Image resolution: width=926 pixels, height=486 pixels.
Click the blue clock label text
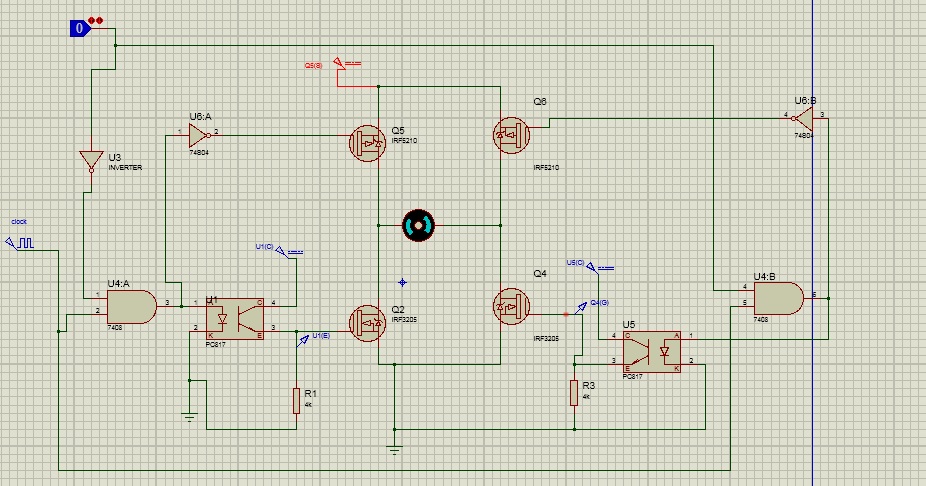(19, 221)
